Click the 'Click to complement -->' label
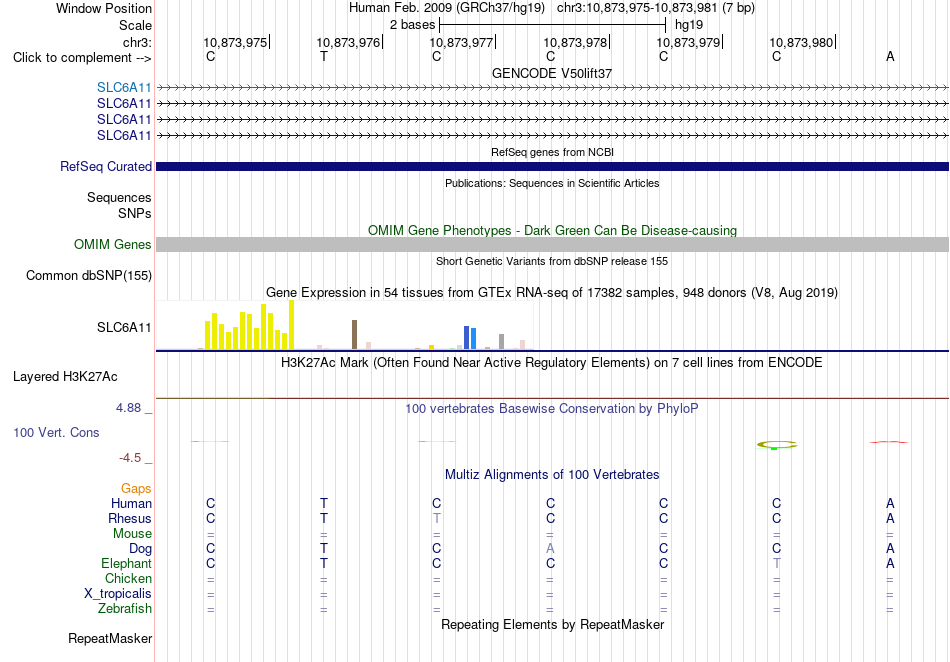This screenshot has height=662, width=950. pyautogui.click(x=82, y=58)
